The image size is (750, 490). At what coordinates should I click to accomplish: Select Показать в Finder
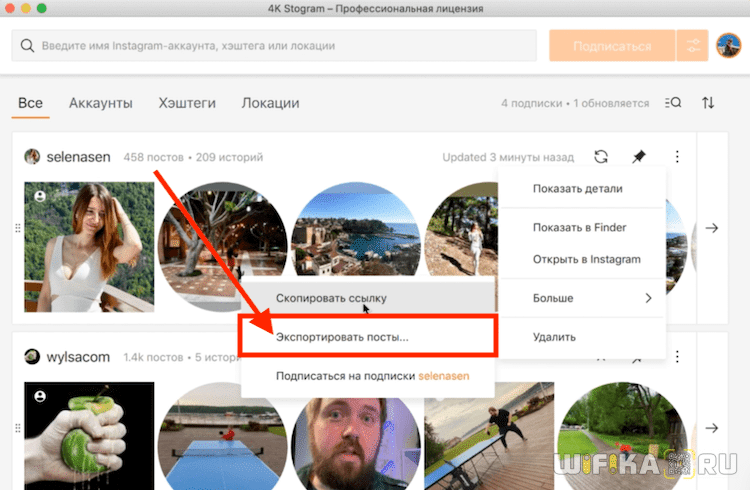[582, 227]
